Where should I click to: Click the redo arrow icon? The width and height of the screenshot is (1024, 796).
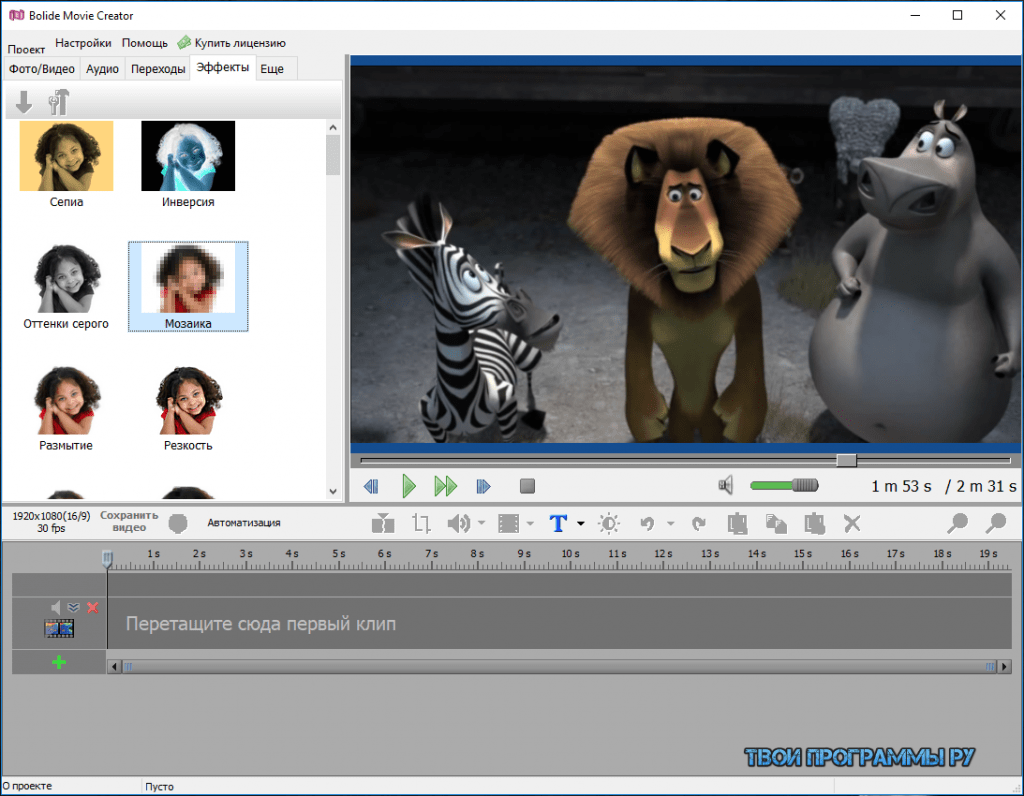698,523
